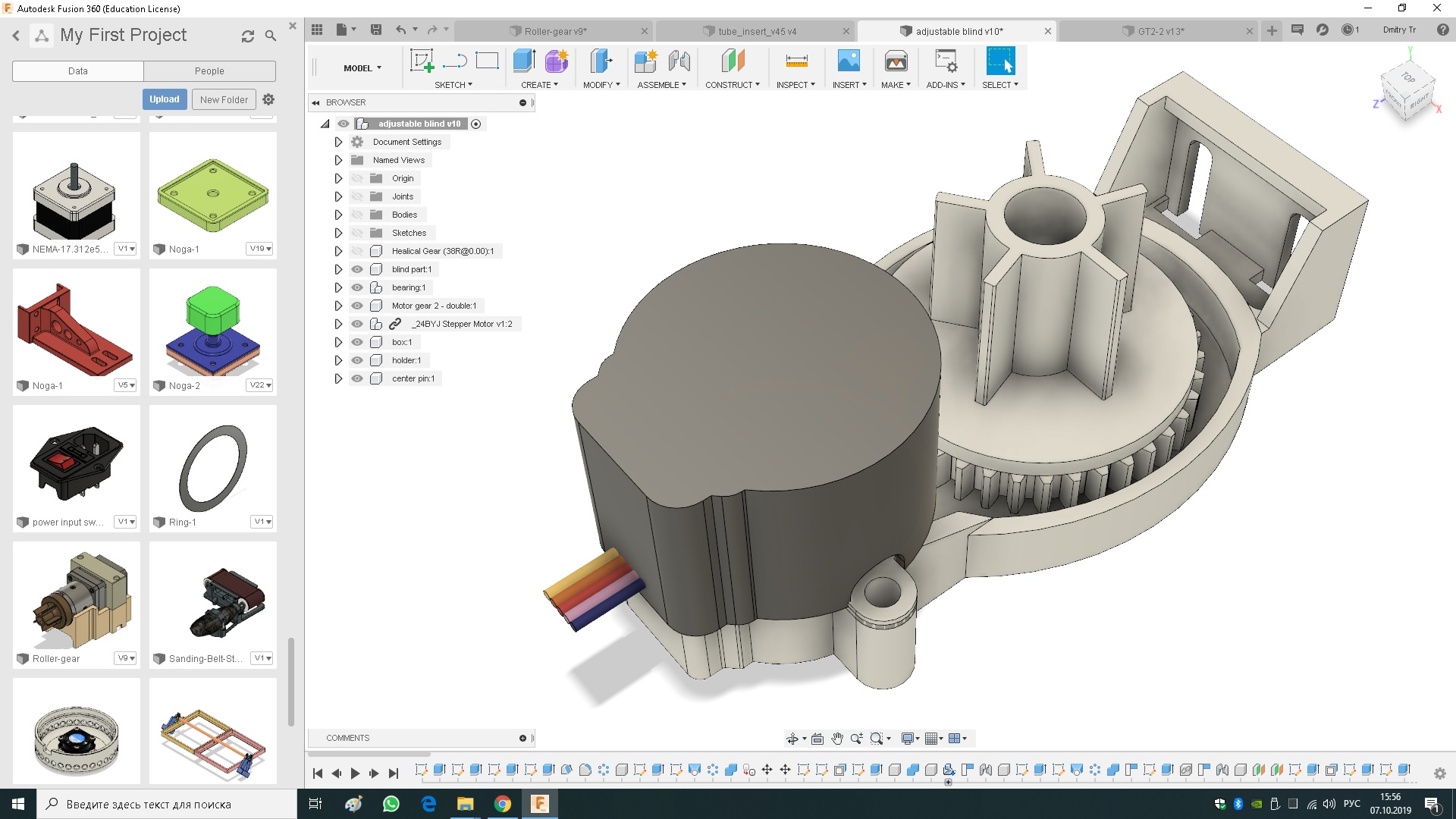Open the Insert image icon
1456x819 pixels.
[x=849, y=61]
